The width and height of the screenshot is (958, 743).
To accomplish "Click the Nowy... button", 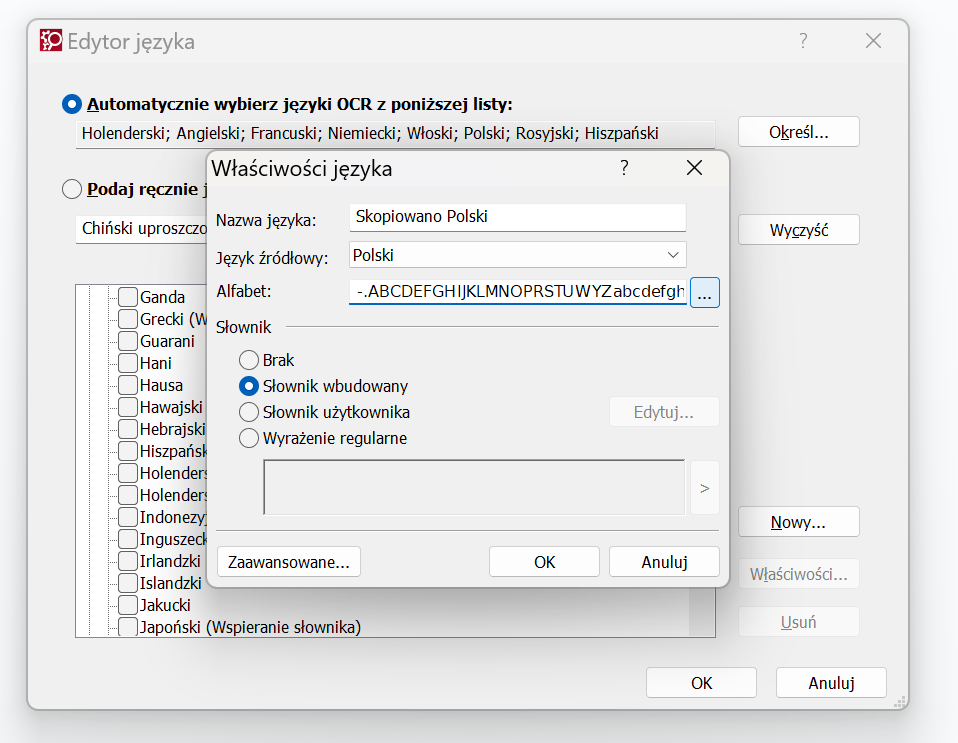I will click(798, 521).
